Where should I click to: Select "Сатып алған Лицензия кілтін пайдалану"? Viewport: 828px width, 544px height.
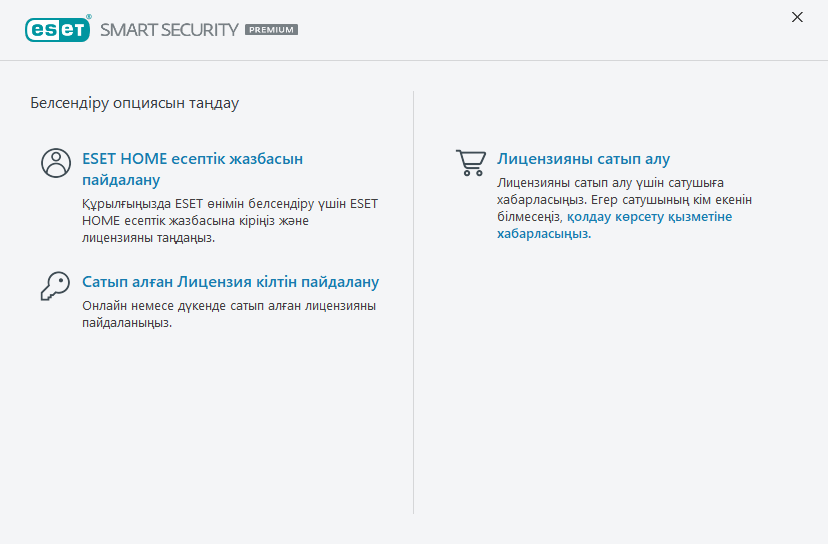(230, 282)
